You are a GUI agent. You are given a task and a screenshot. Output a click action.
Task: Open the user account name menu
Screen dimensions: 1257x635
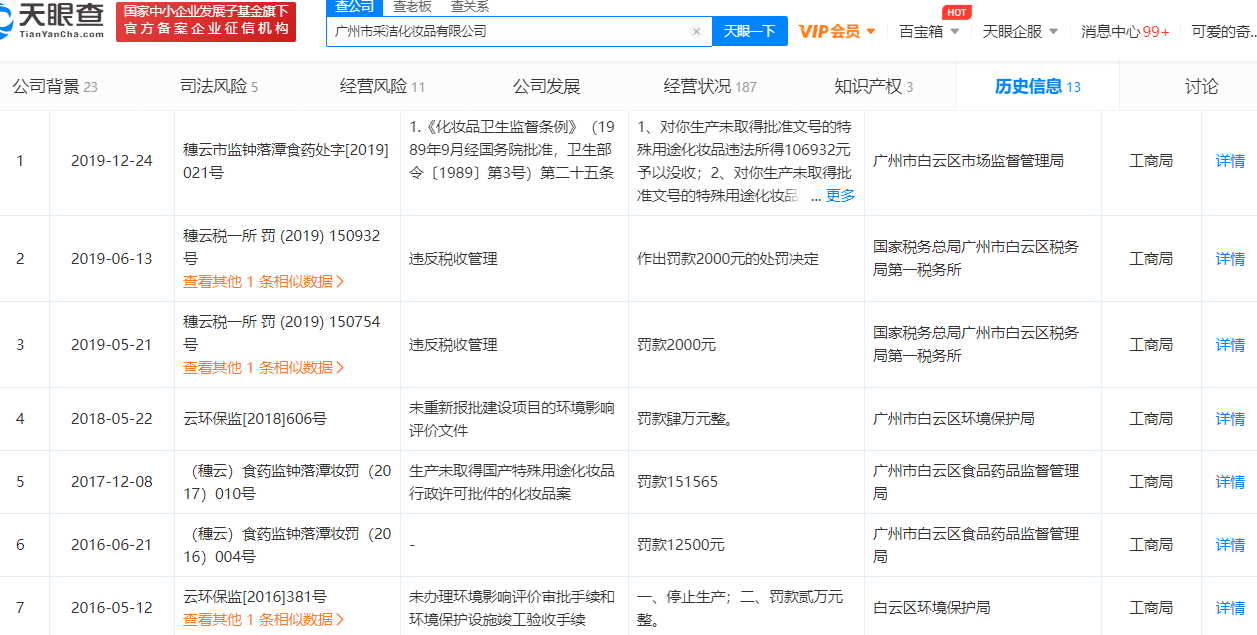1223,31
